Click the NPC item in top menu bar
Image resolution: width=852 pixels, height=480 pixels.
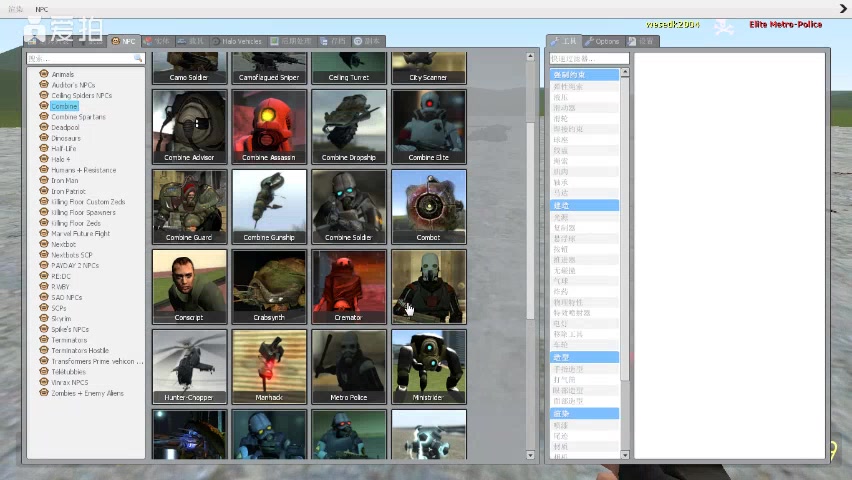tap(42, 9)
